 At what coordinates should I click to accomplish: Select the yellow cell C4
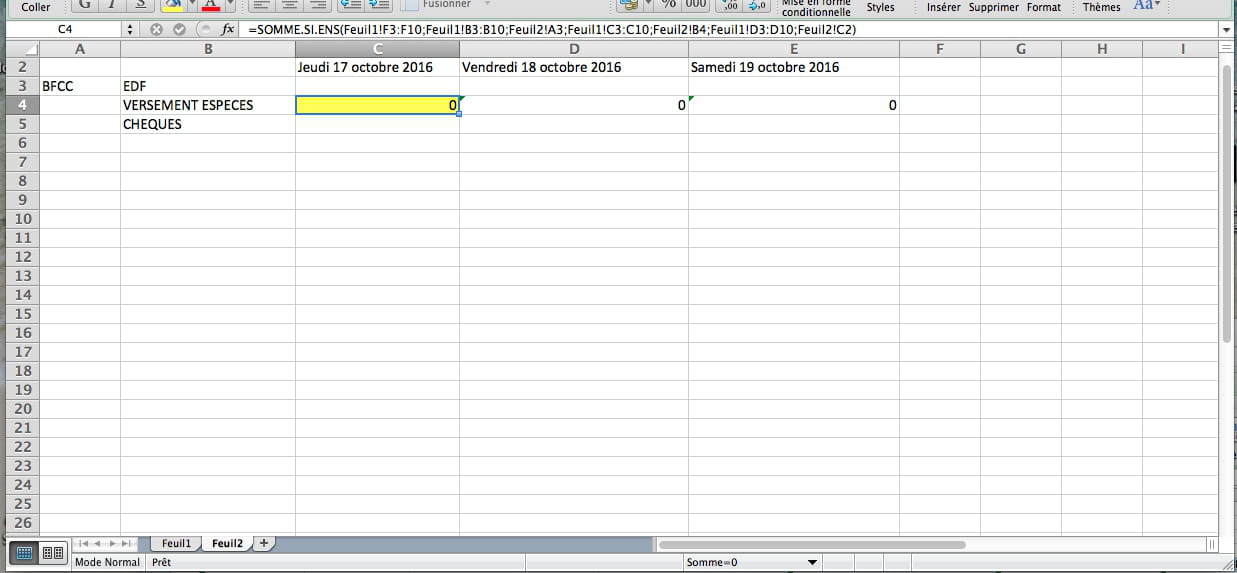pos(378,105)
